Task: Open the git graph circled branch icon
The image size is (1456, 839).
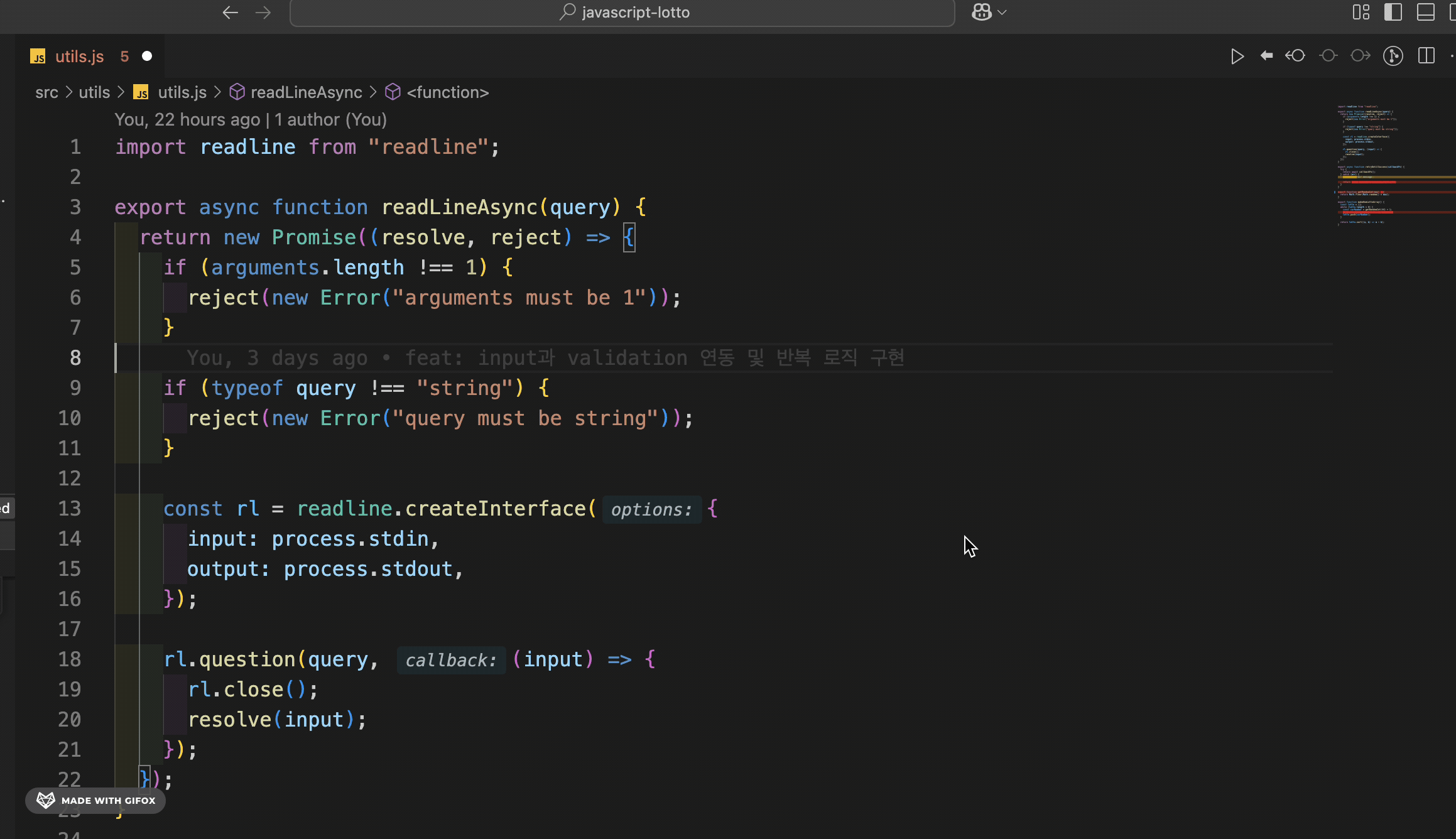Action: coord(1393,56)
